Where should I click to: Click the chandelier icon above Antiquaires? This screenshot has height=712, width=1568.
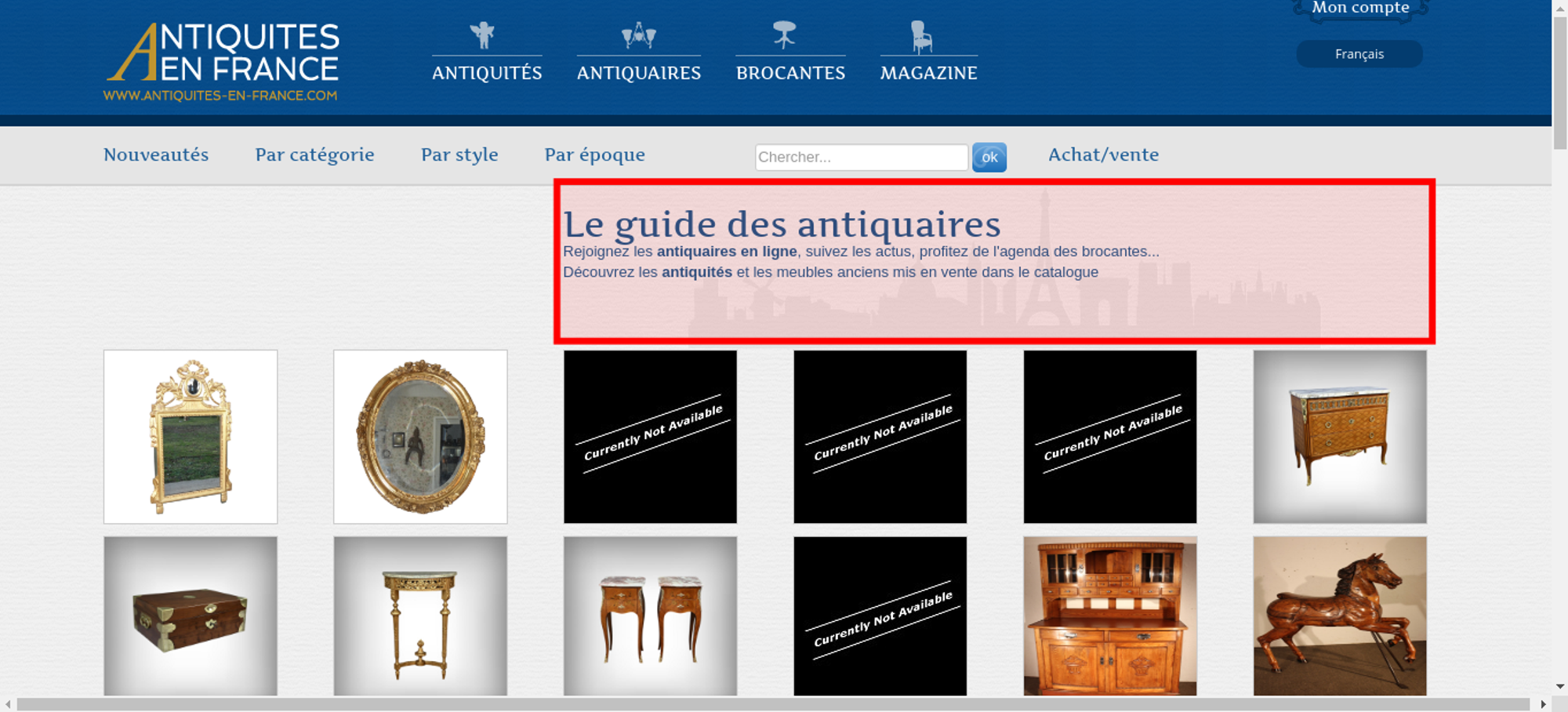(x=638, y=35)
